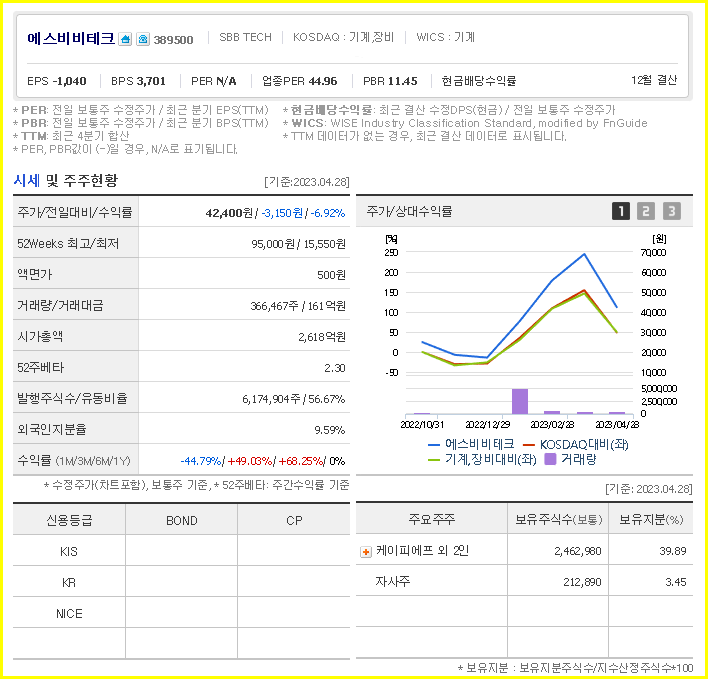Click 주가/상대수익률 chart title
This screenshot has width=708, height=679.
[409, 211]
